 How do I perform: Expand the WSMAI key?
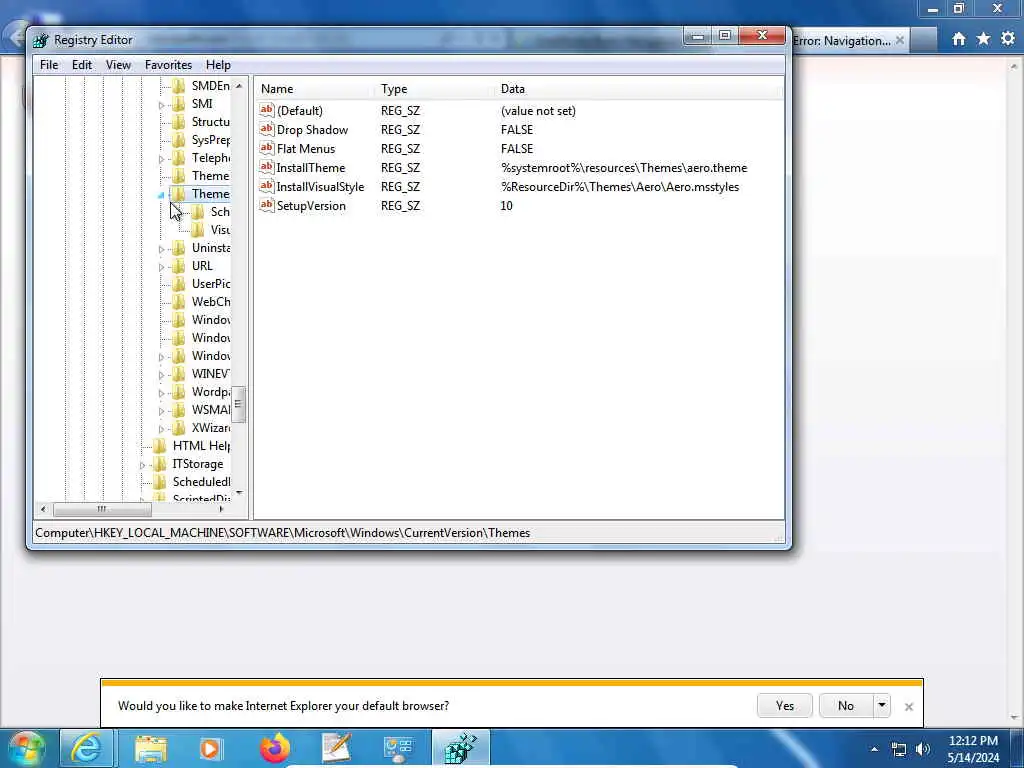[x=161, y=411]
